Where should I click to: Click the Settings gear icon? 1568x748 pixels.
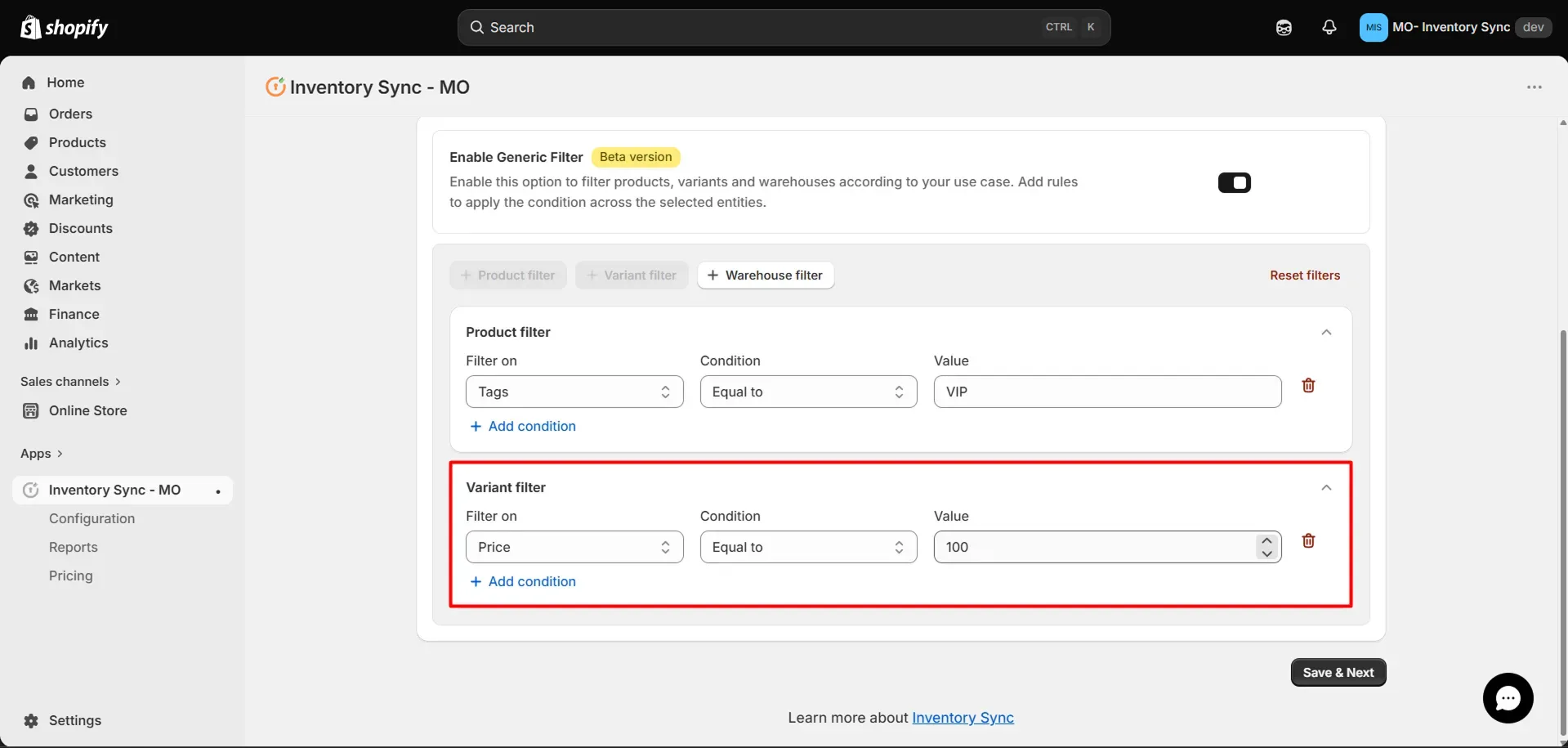(31, 721)
